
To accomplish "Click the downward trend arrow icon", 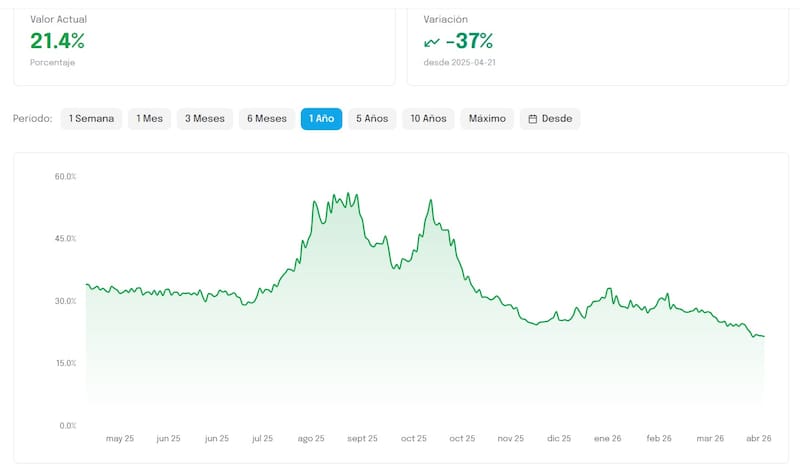I will pos(432,41).
